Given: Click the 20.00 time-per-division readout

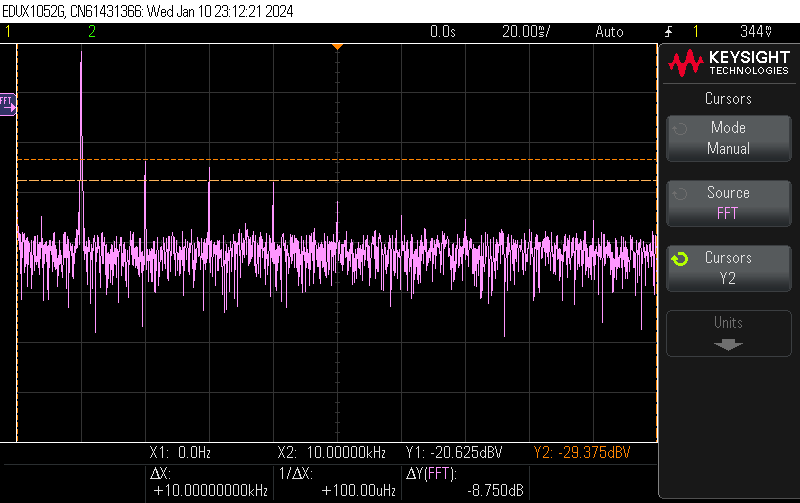Looking at the screenshot, I should pos(526,32).
